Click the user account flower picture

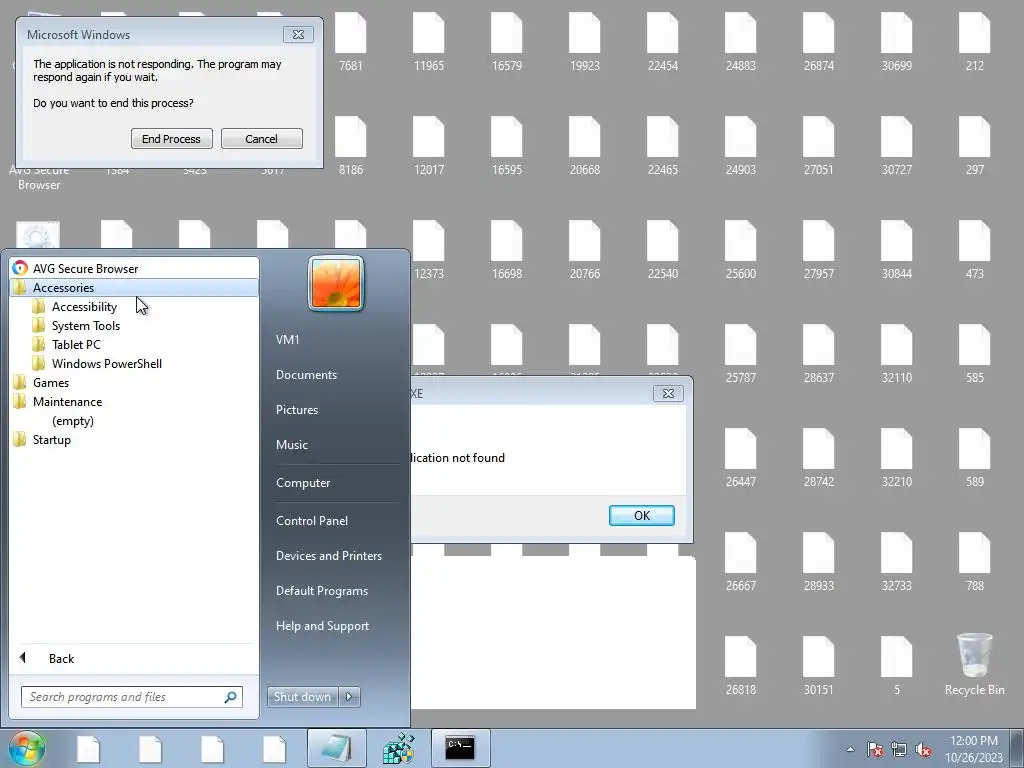[x=336, y=283]
